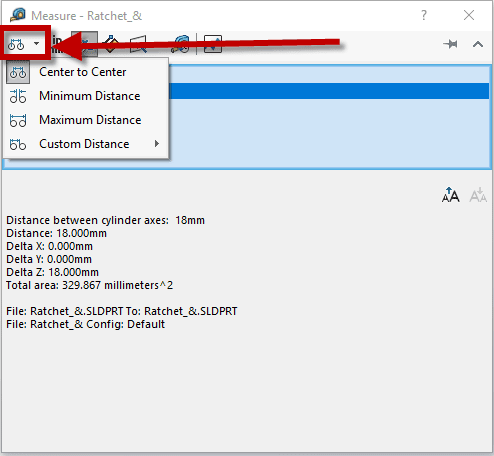Select the Point-to-Point measure icon

tap(111, 44)
